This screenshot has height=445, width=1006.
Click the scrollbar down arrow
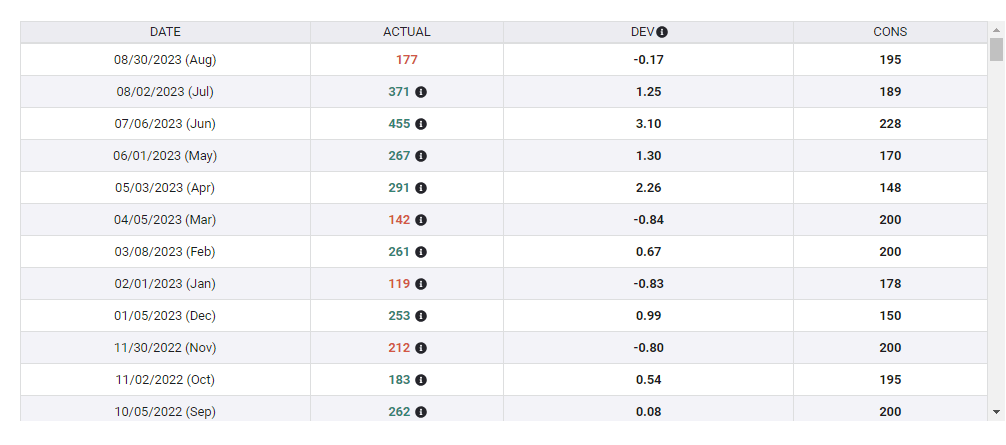point(996,411)
